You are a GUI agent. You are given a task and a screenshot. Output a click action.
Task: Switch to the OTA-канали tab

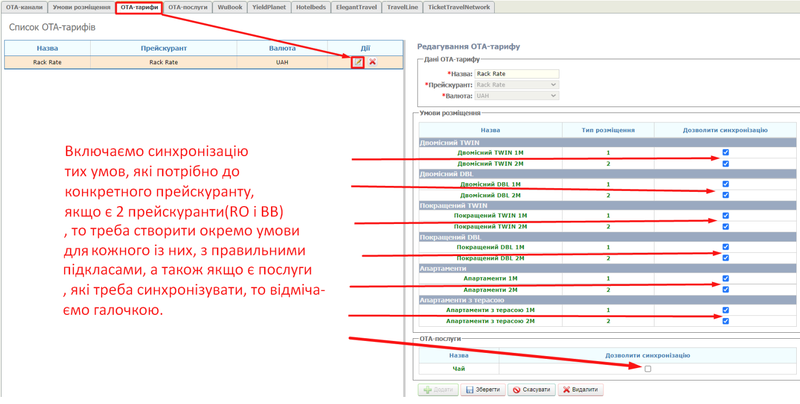click(24, 7)
